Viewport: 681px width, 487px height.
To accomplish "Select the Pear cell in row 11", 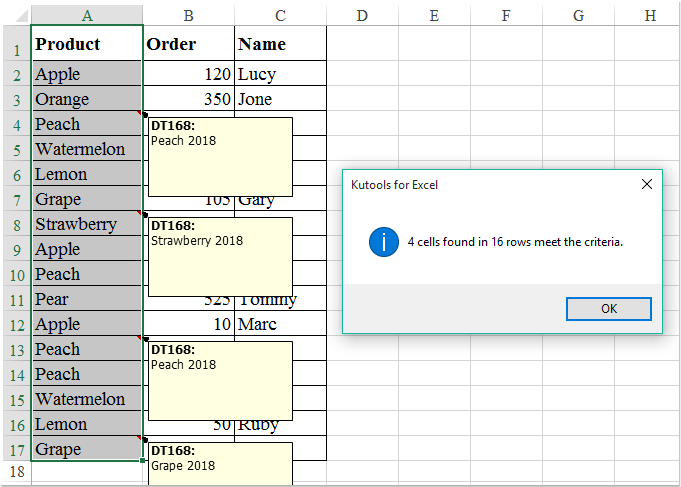I will tap(87, 299).
